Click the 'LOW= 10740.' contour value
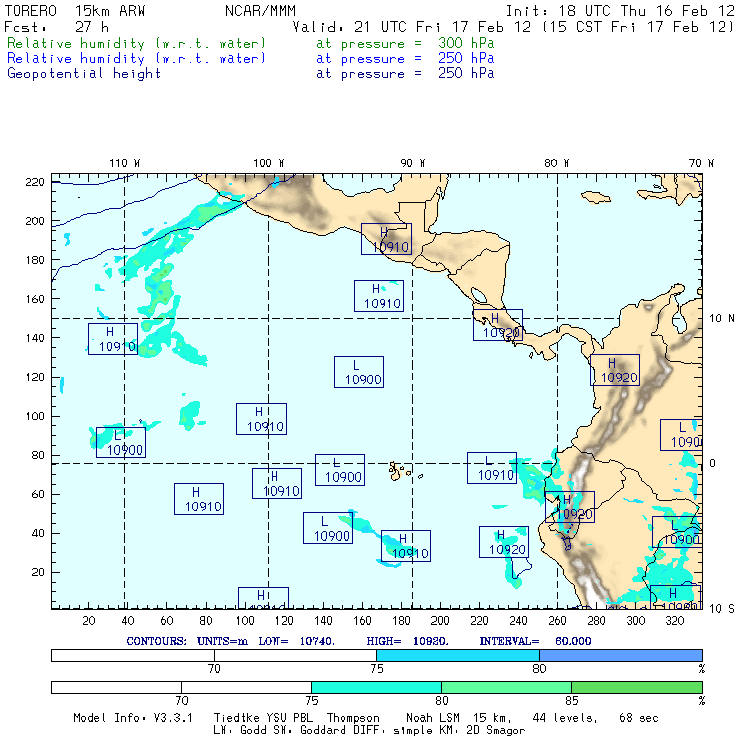The height and width of the screenshot is (740, 740). coord(296,641)
